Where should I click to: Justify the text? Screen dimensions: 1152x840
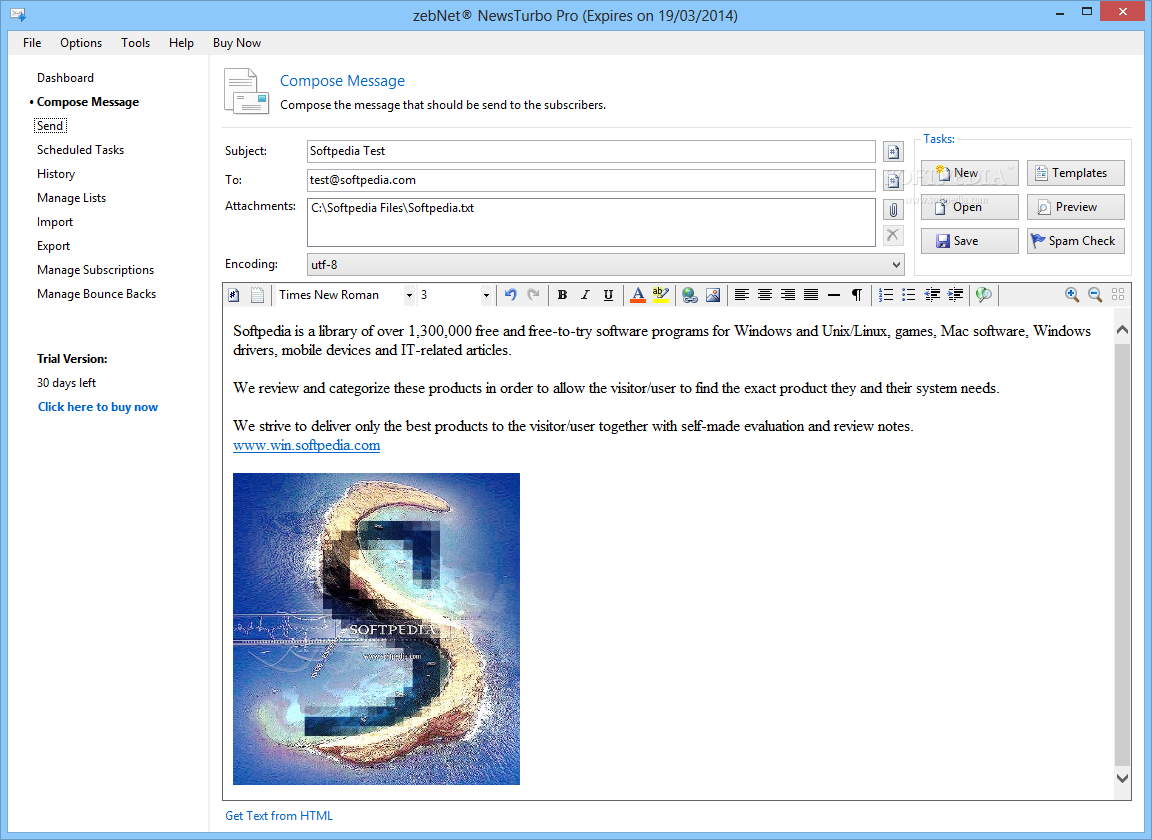[x=811, y=295]
